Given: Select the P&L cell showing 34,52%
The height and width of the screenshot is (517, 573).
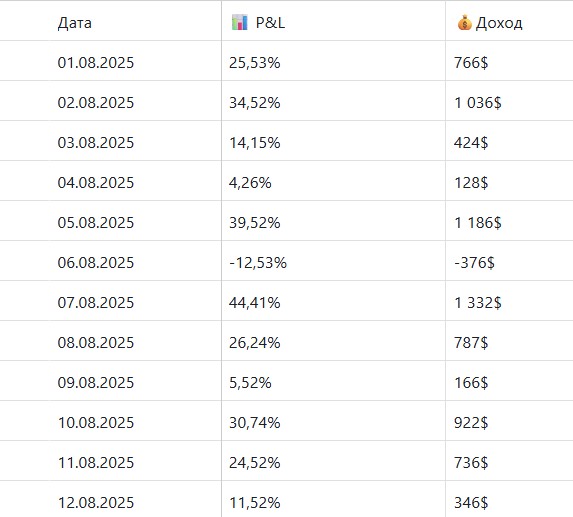Looking at the screenshot, I should (255, 103).
